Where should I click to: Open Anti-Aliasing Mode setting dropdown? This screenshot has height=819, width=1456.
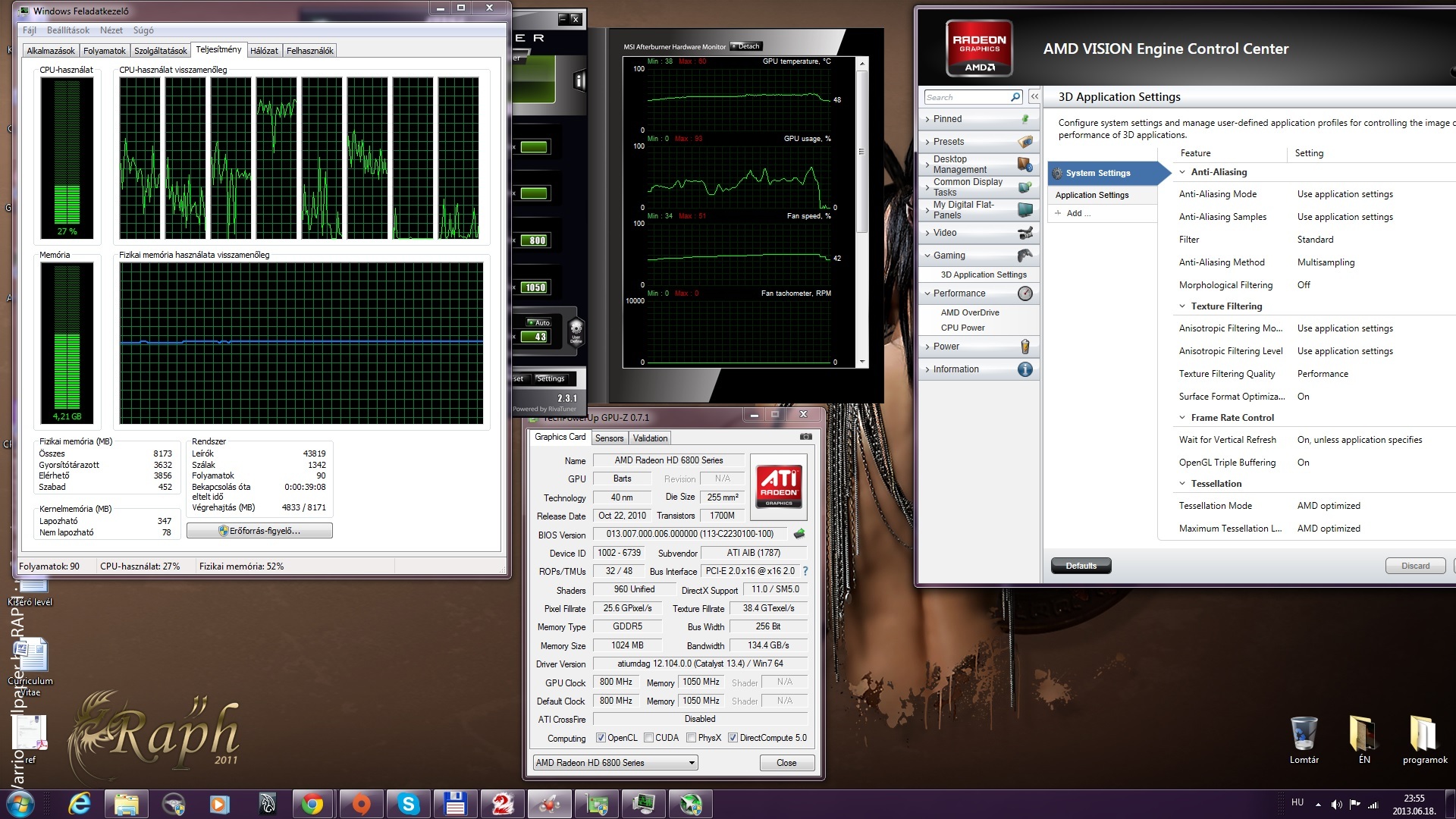click(1345, 194)
